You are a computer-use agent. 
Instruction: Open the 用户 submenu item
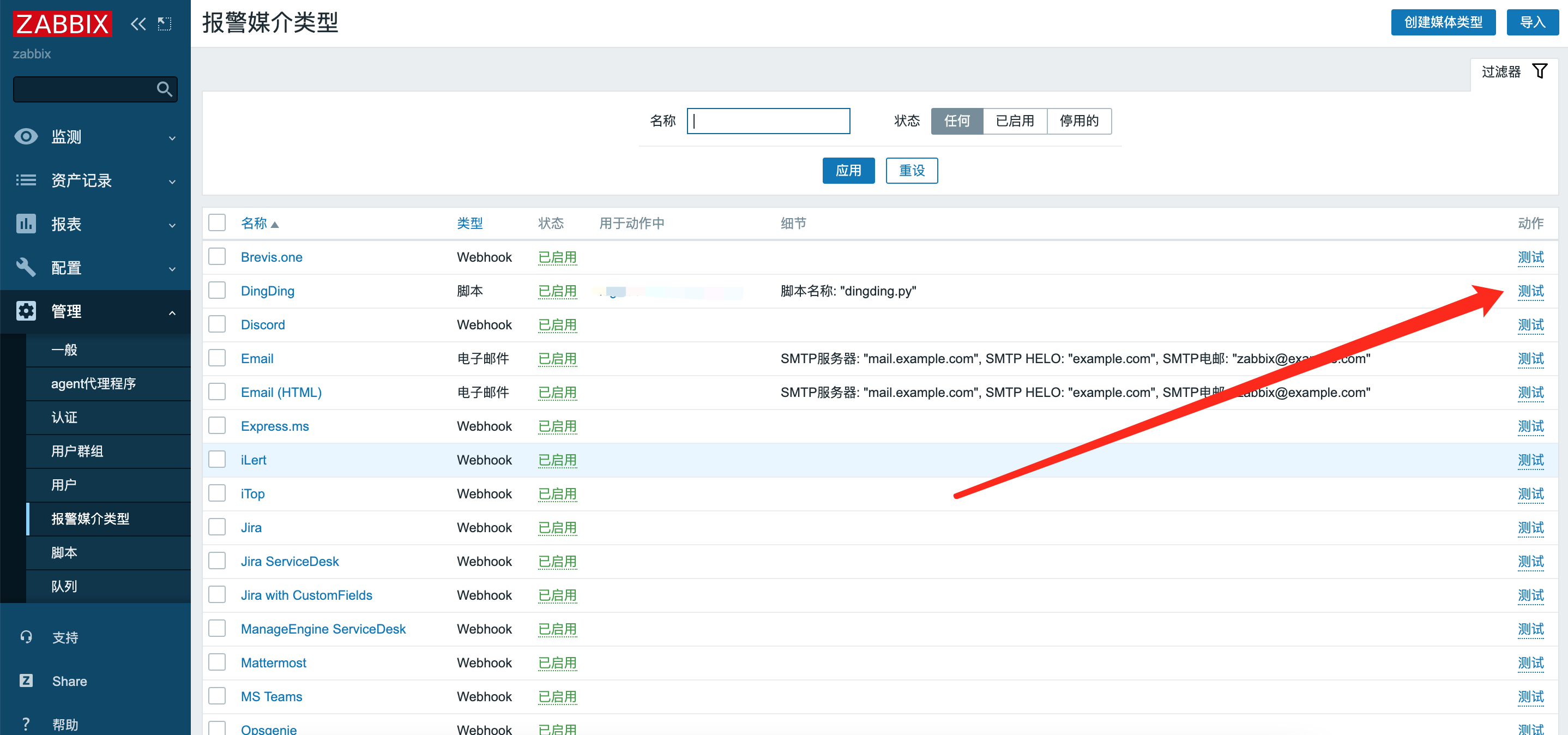tap(108, 485)
